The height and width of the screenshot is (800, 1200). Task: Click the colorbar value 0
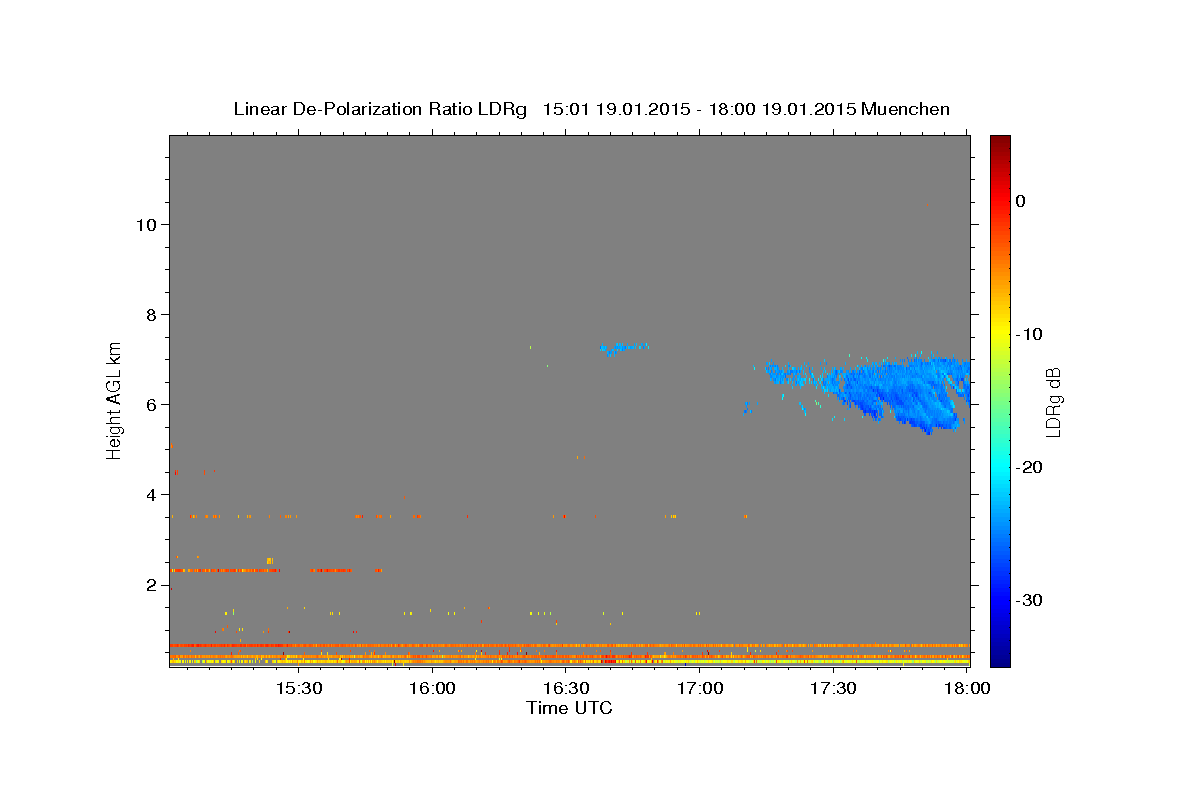1020,201
